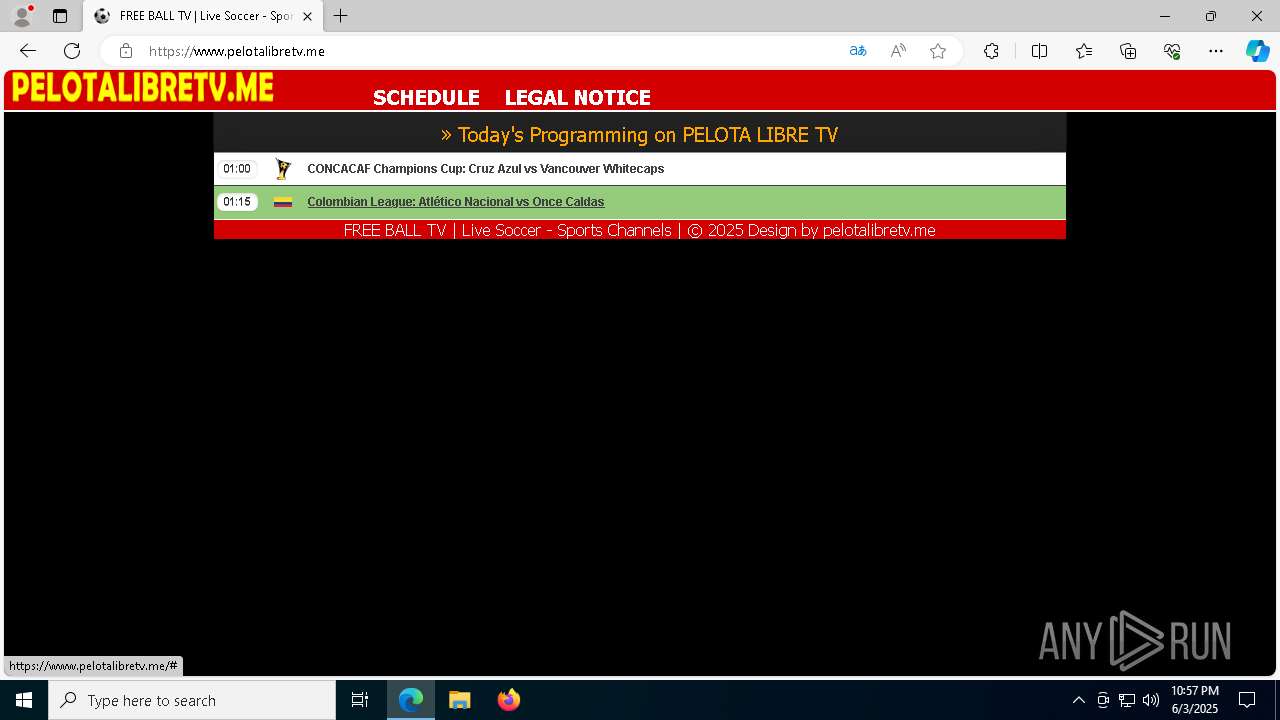Click the CONCACAF trophy icon

(283, 169)
